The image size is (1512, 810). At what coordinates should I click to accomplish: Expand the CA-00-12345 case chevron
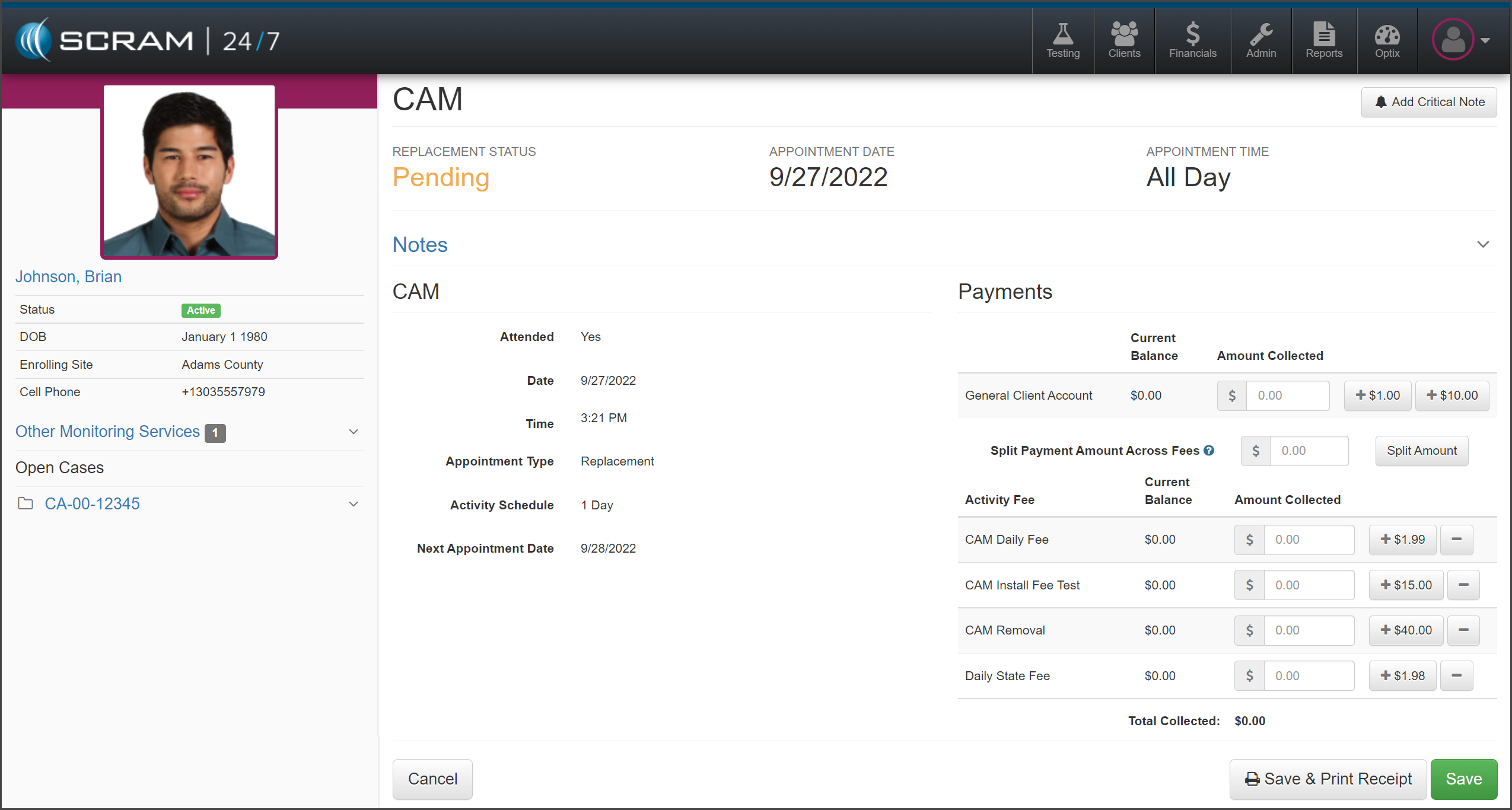(354, 504)
